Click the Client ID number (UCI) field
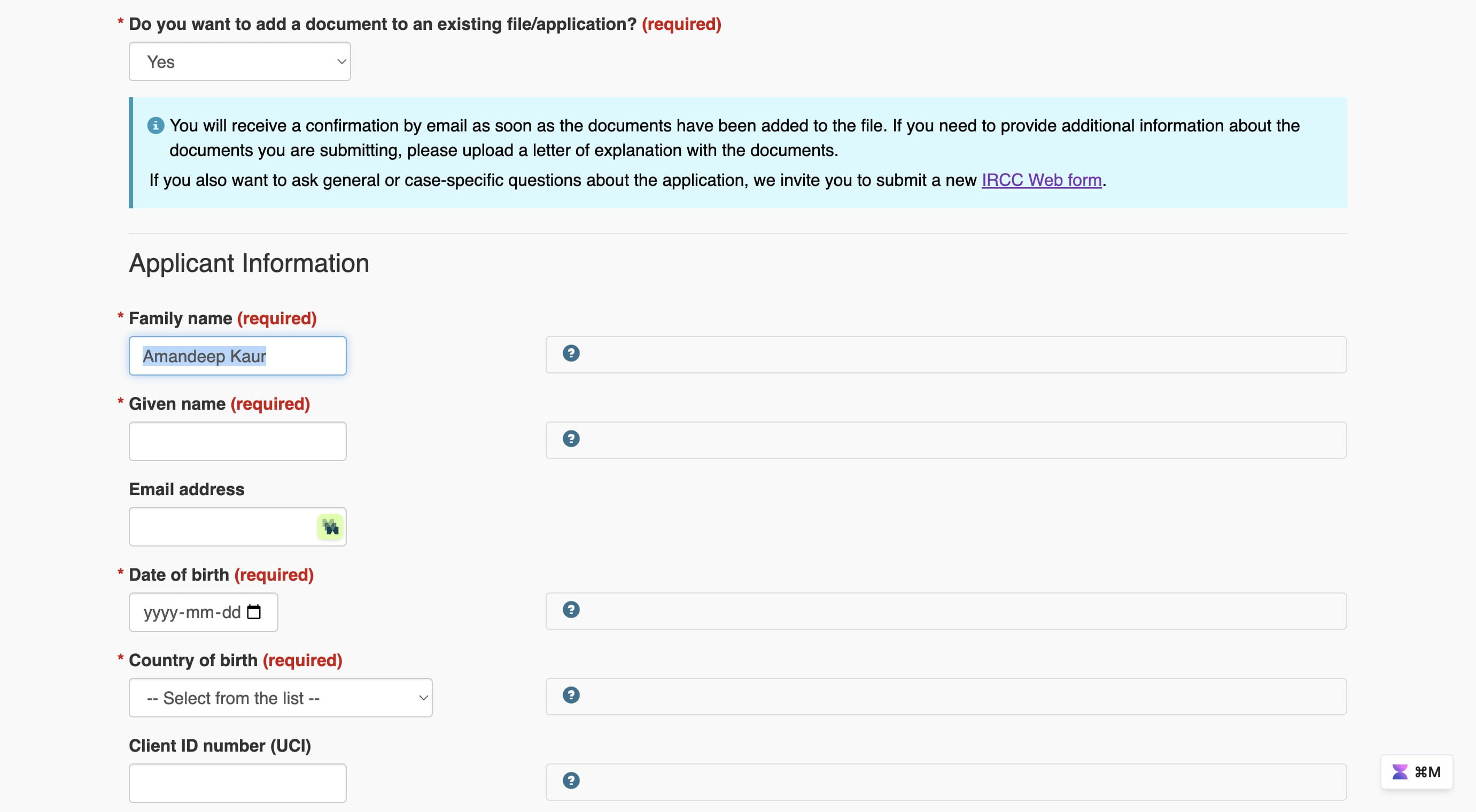The height and width of the screenshot is (812, 1476). 238,783
